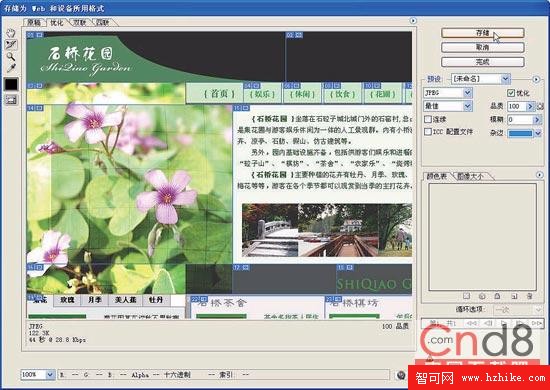Click the 品质 value field showing 100
The height and width of the screenshot is (390, 550).
(517, 106)
